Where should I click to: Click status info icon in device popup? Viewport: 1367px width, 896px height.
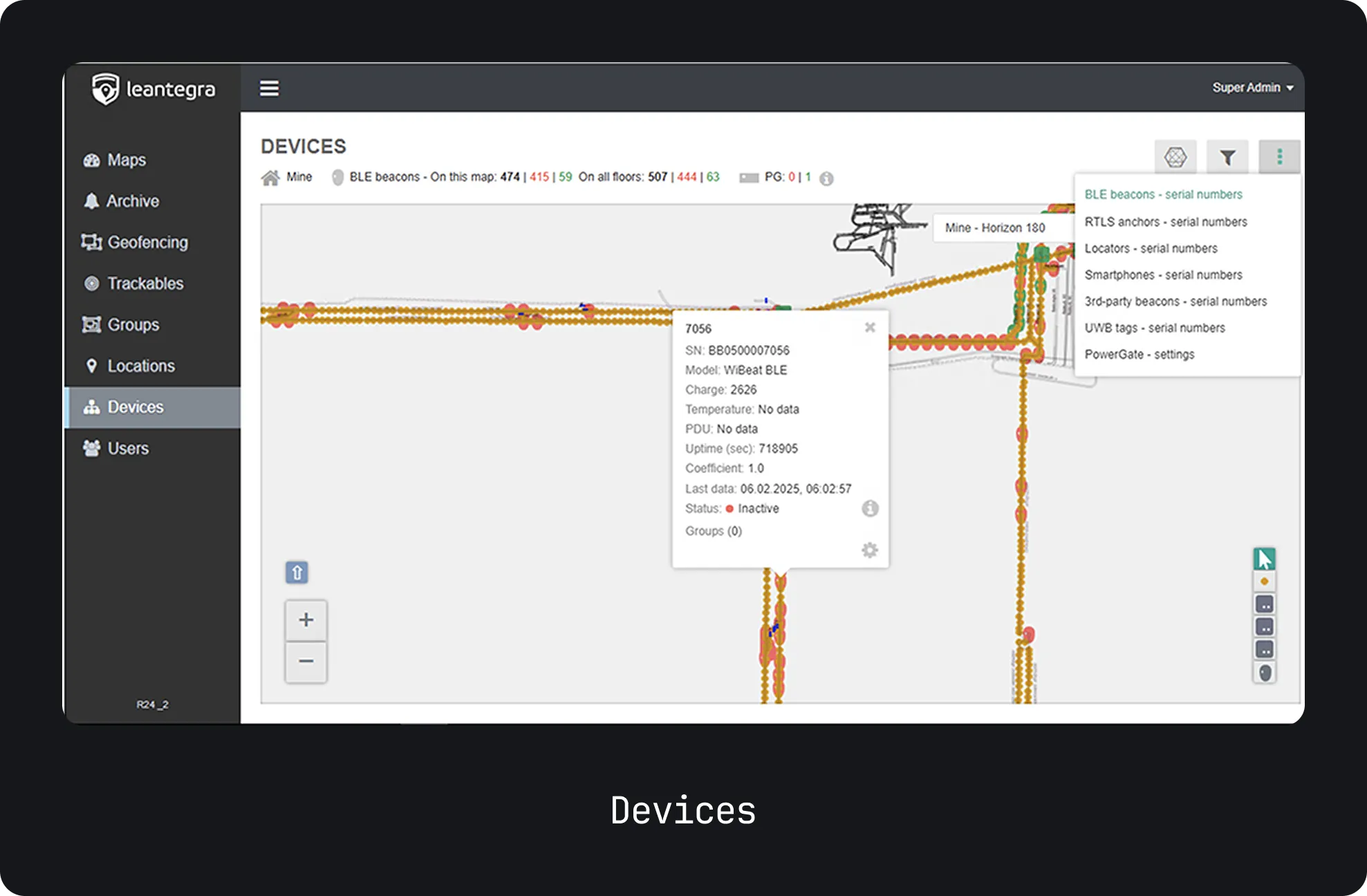click(x=870, y=509)
